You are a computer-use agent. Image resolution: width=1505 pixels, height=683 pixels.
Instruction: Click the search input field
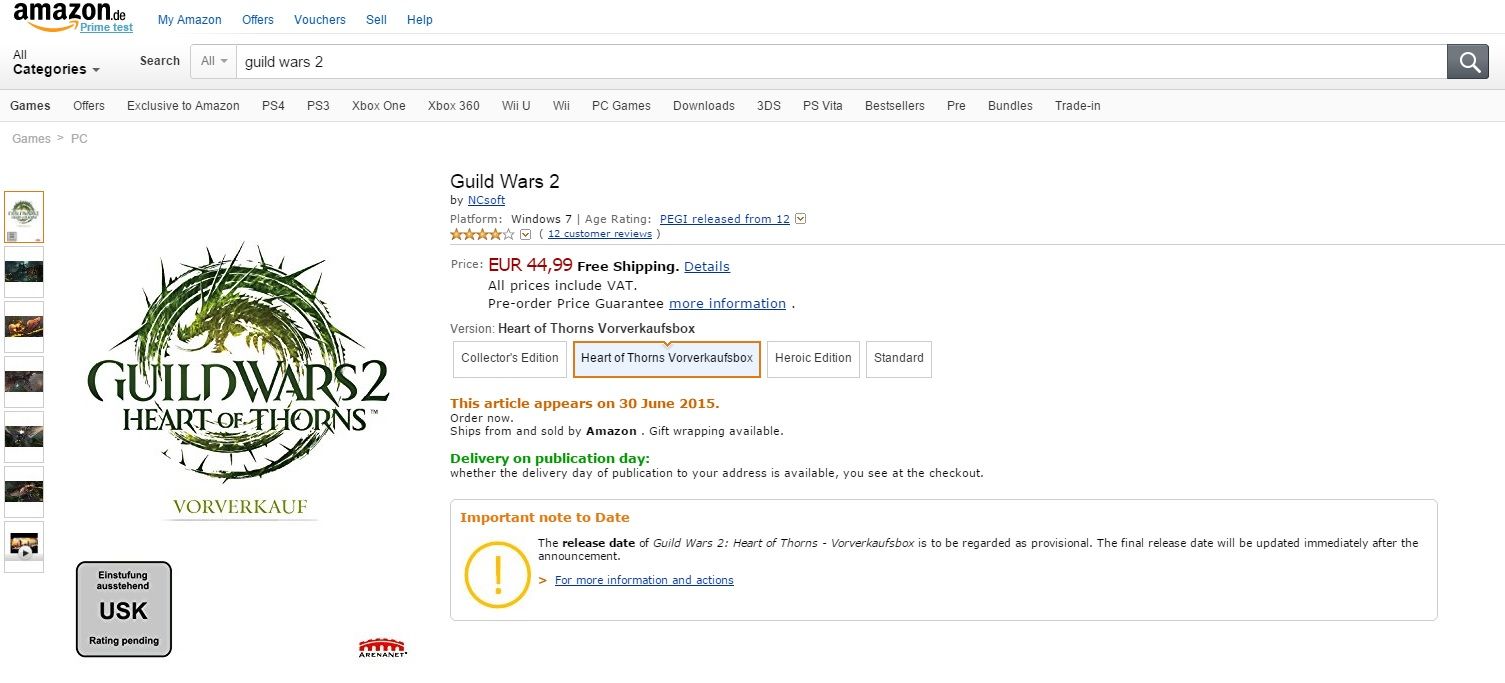point(840,62)
